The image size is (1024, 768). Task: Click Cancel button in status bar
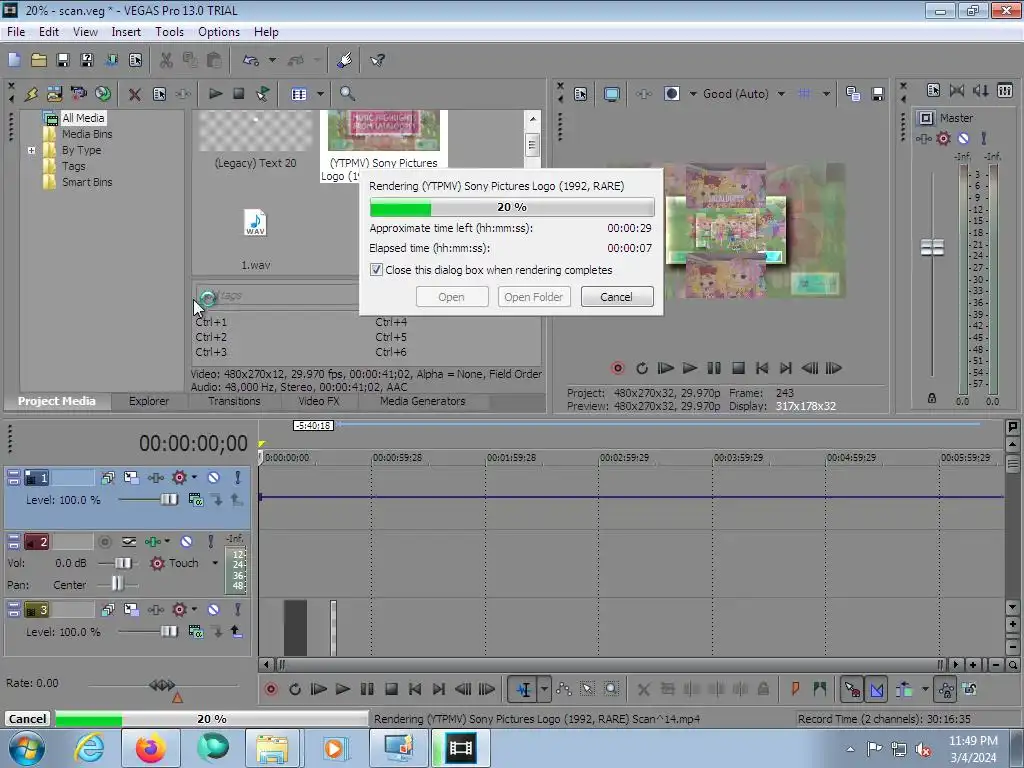click(27, 718)
